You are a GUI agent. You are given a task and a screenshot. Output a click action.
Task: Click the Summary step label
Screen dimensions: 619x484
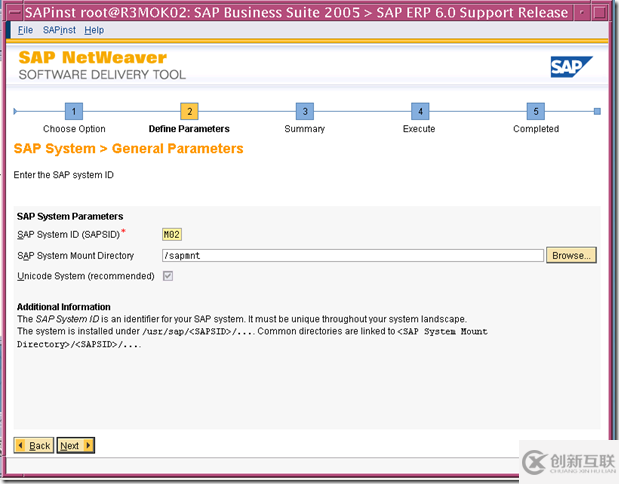click(305, 129)
